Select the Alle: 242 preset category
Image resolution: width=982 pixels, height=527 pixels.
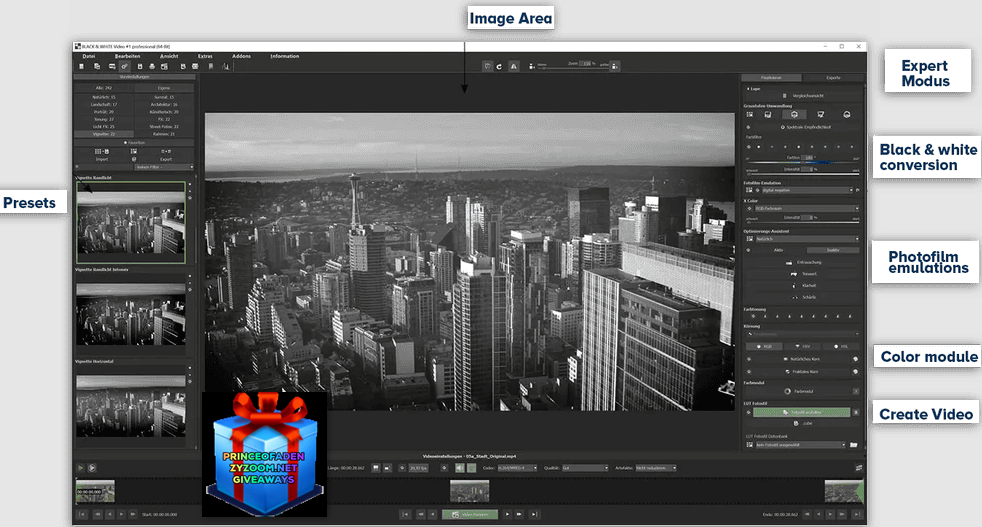[x=104, y=88]
